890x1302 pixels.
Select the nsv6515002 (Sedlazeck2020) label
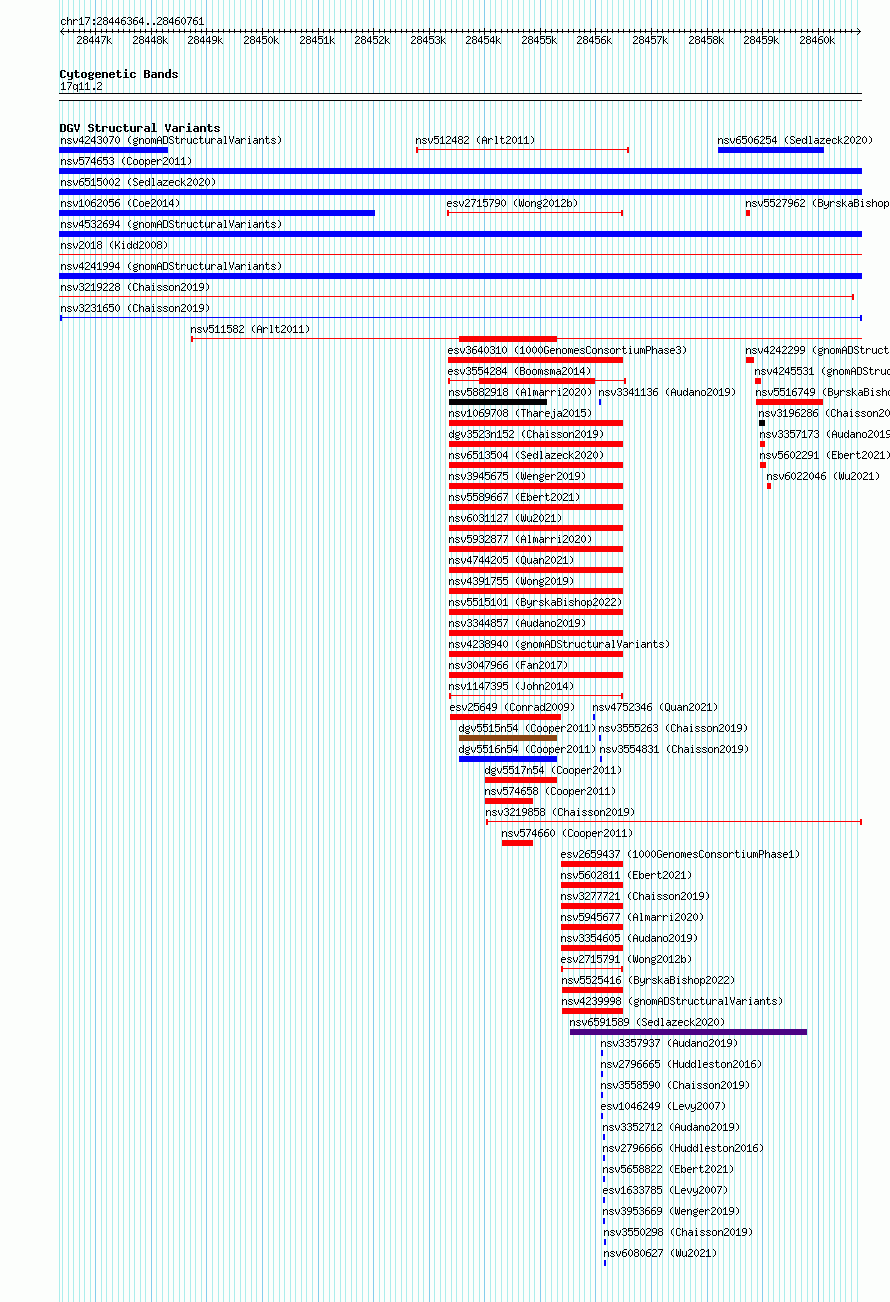pyautogui.click(x=138, y=182)
